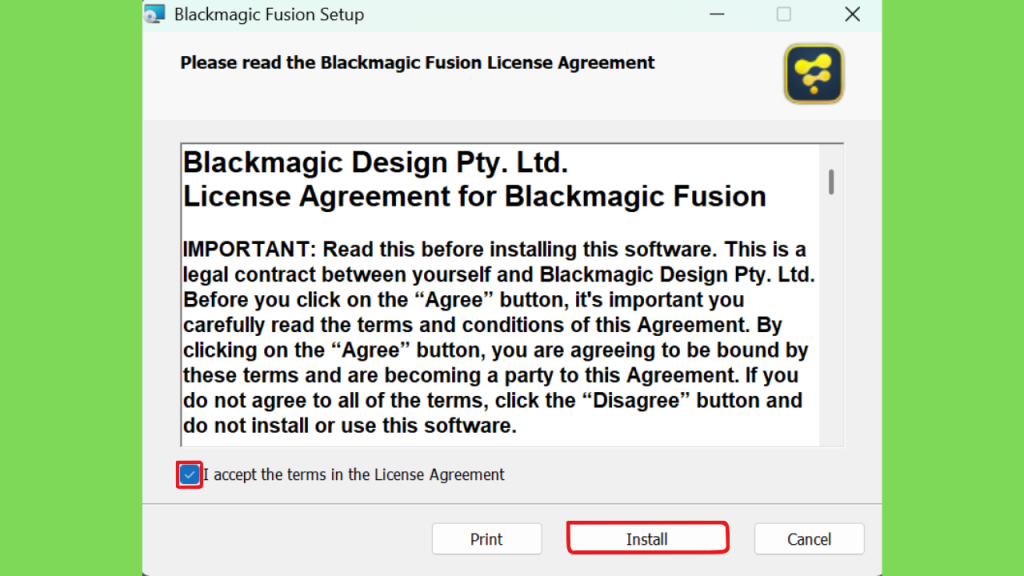Click the 'License Agreement for Blackmagic Fusion' title line
Viewport: 1024px width, 576px height.
[x=474, y=197]
